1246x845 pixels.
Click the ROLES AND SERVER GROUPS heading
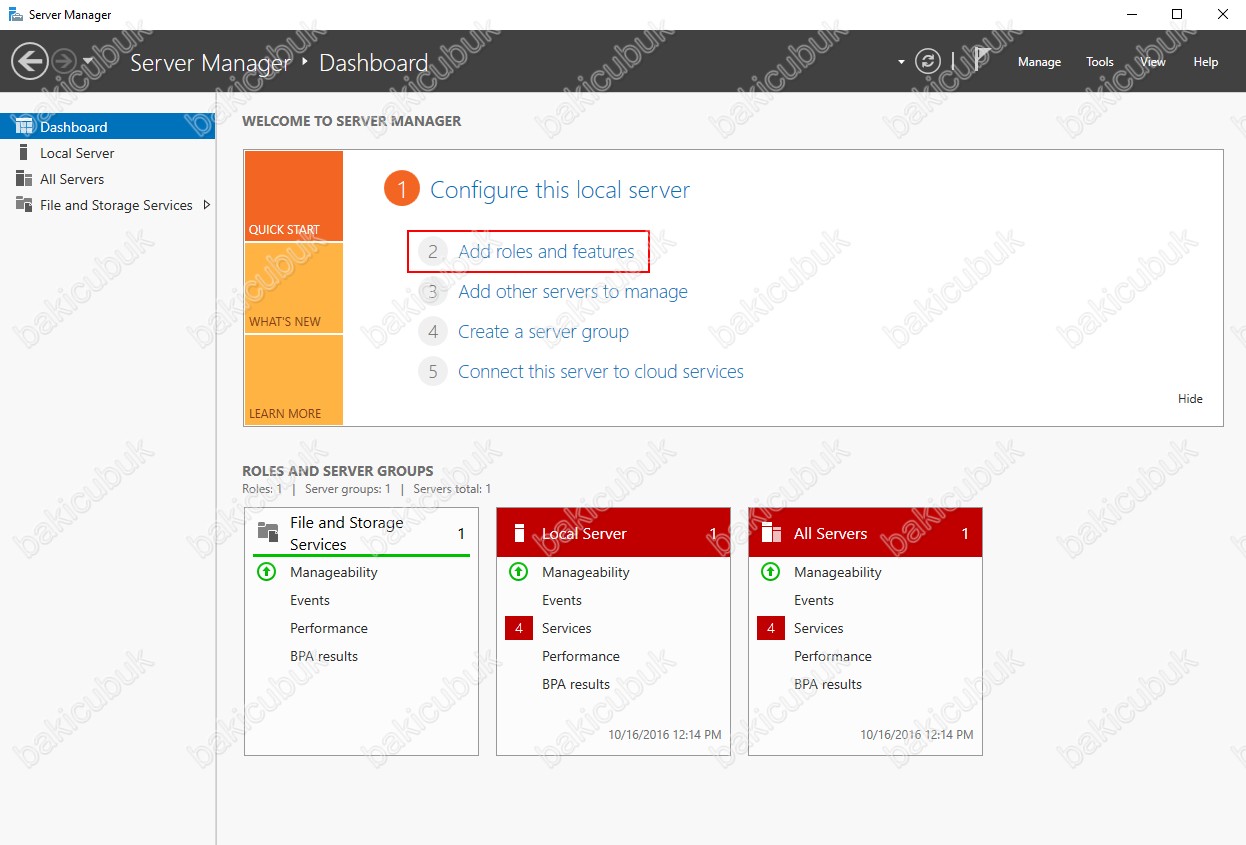click(338, 471)
